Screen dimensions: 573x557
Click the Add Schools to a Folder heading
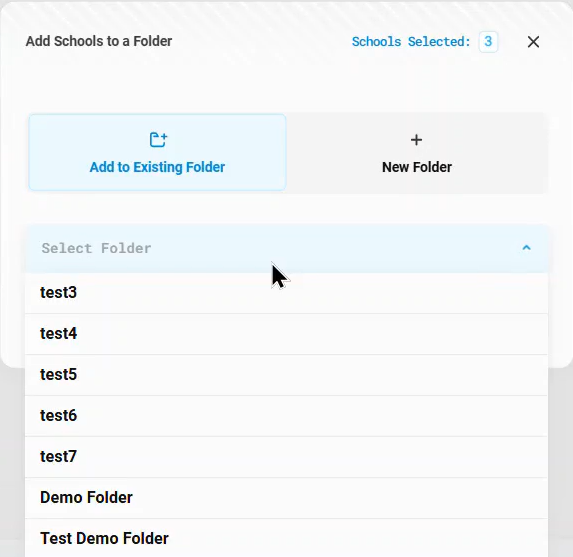pyautogui.click(x=99, y=41)
